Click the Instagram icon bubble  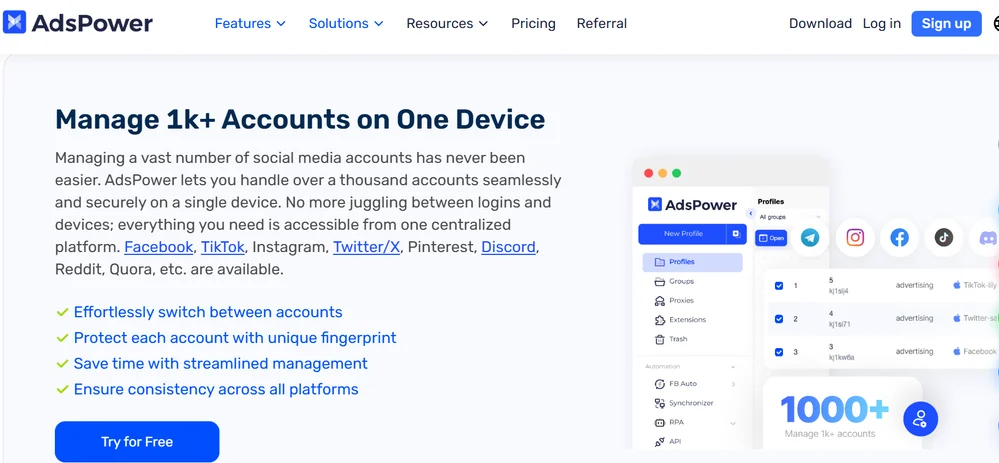coord(855,238)
